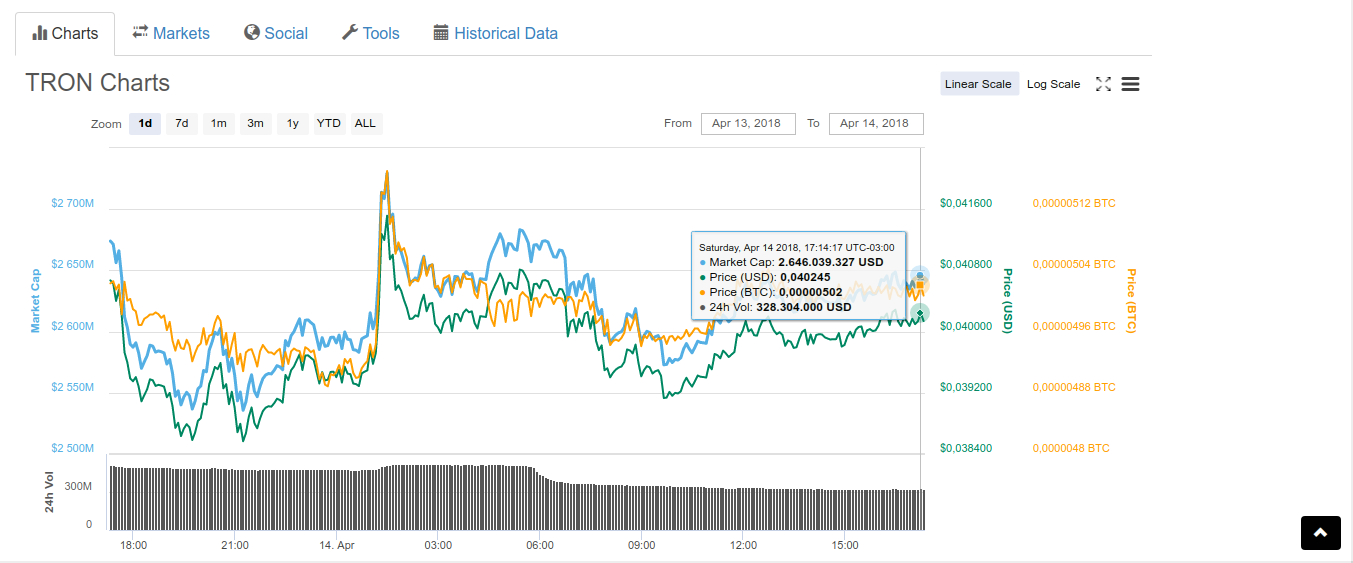
Task: Toggle the chart to fullscreen
Action: 1104,84
